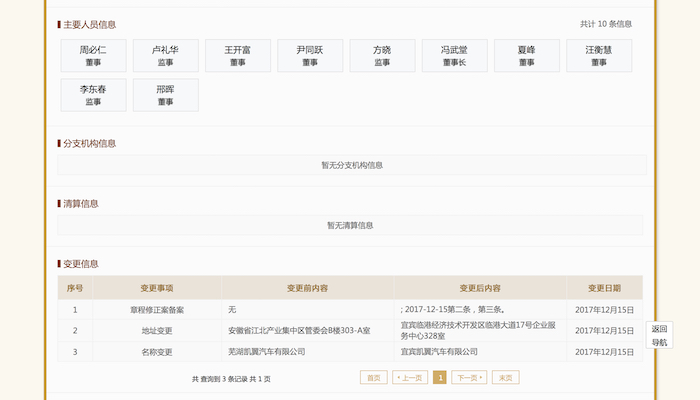The height and width of the screenshot is (400, 700).
Task: Go to first page with 首页 button
Action: tap(374, 378)
